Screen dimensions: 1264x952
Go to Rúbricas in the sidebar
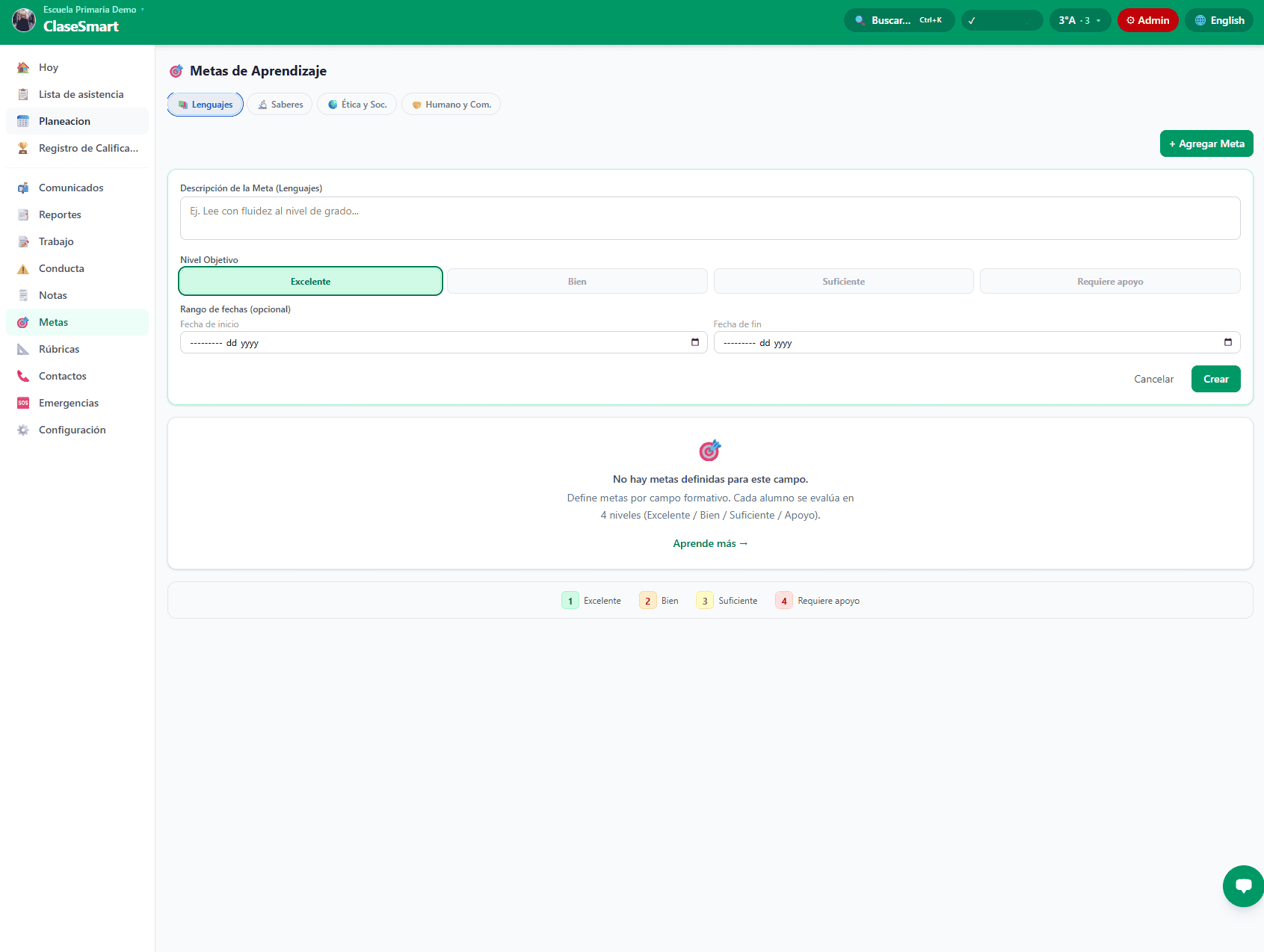click(x=77, y=349)
